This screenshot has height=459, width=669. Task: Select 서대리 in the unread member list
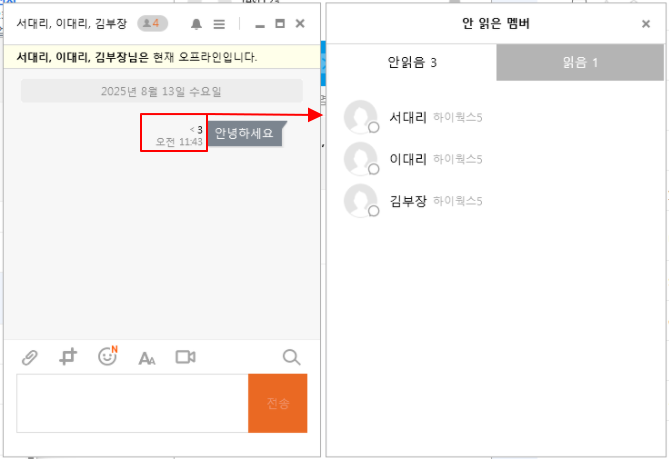[408, 118]
